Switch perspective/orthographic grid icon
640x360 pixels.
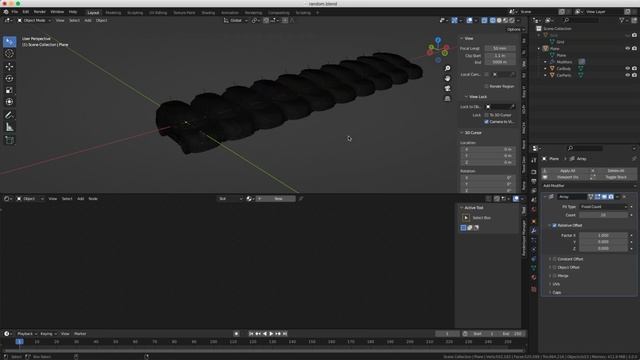pyautogui.click(x=448, y=99)
